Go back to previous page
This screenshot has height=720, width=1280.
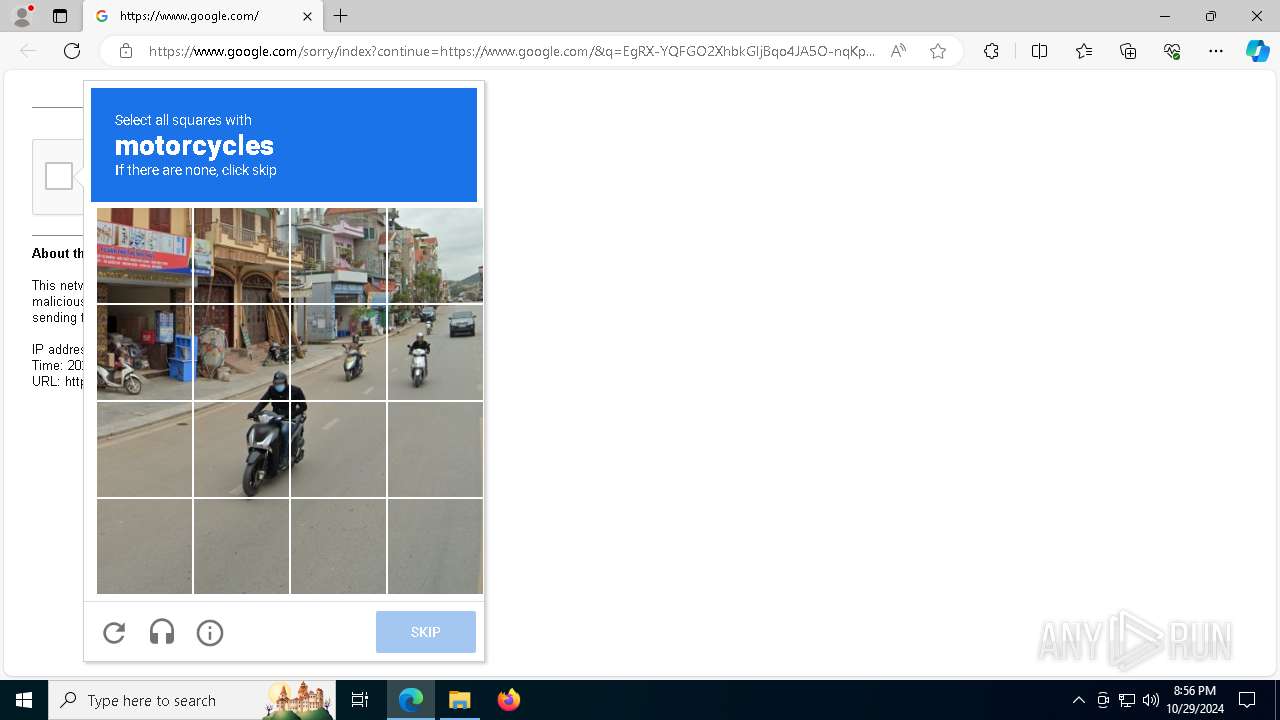pyautogui.click(x=28, y=51)
